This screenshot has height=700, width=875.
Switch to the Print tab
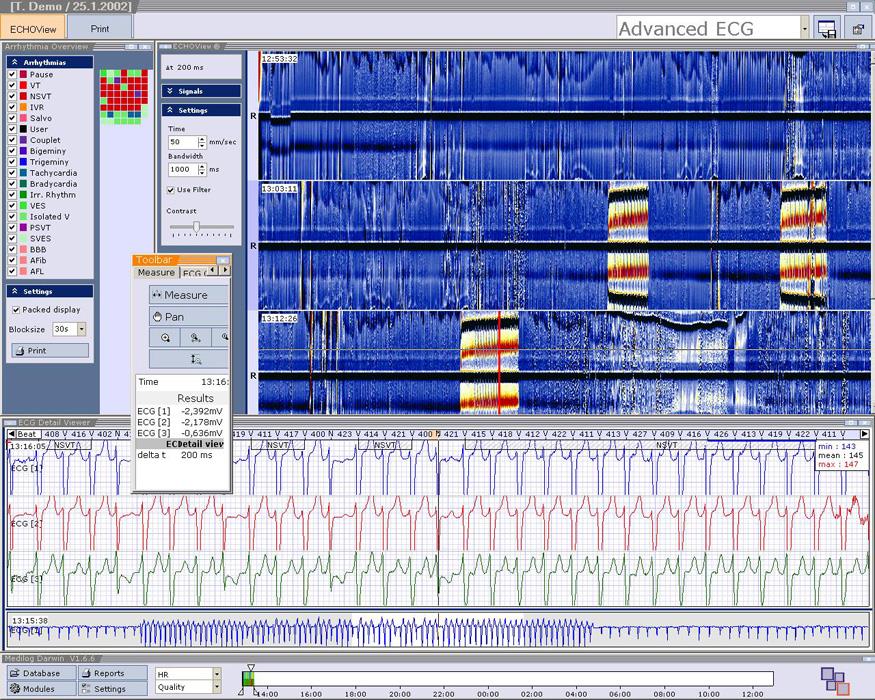point(100,29)
